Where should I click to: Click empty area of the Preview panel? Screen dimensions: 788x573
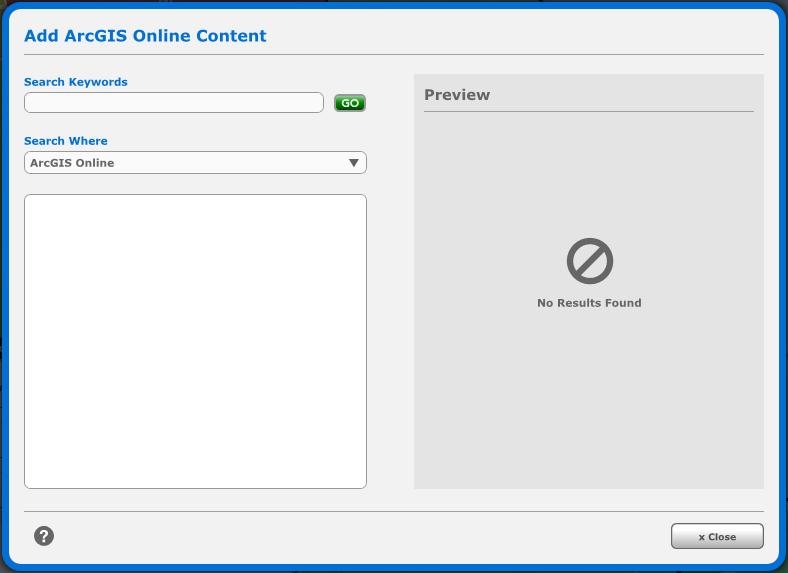click(x=589, y=410)
